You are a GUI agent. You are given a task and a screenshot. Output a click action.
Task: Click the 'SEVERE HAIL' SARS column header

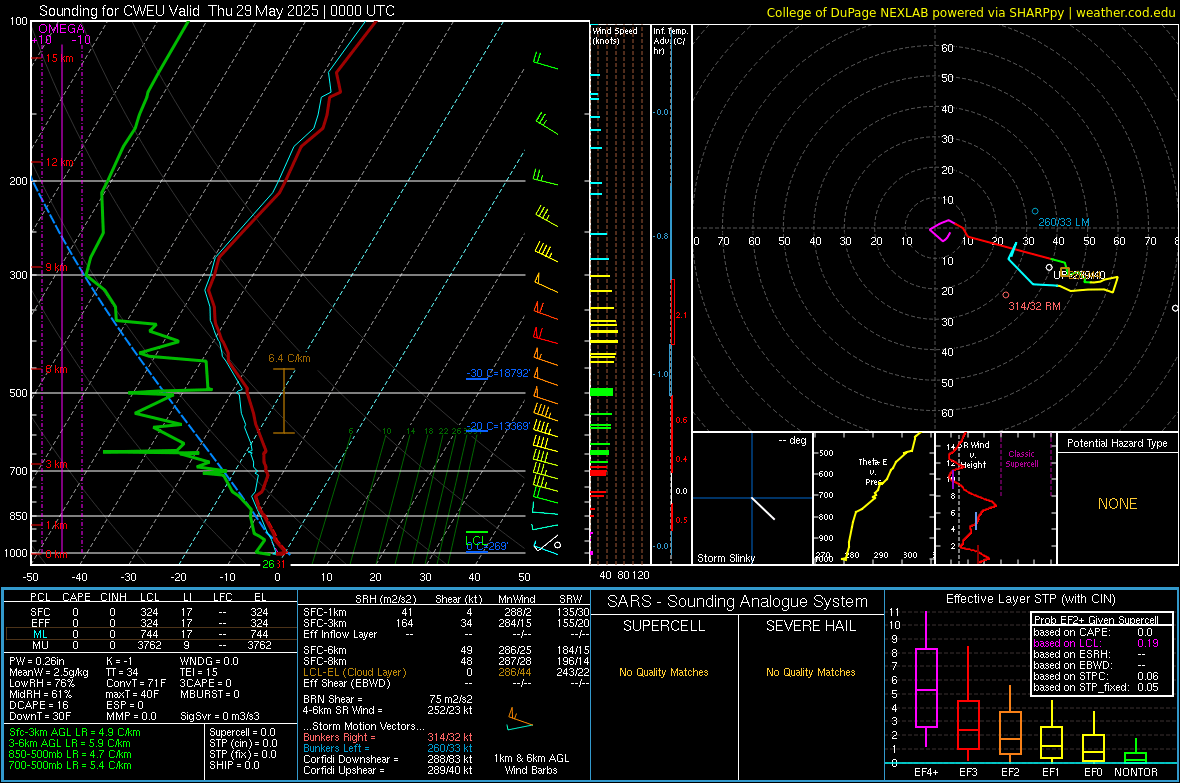[x=810, y=626]
